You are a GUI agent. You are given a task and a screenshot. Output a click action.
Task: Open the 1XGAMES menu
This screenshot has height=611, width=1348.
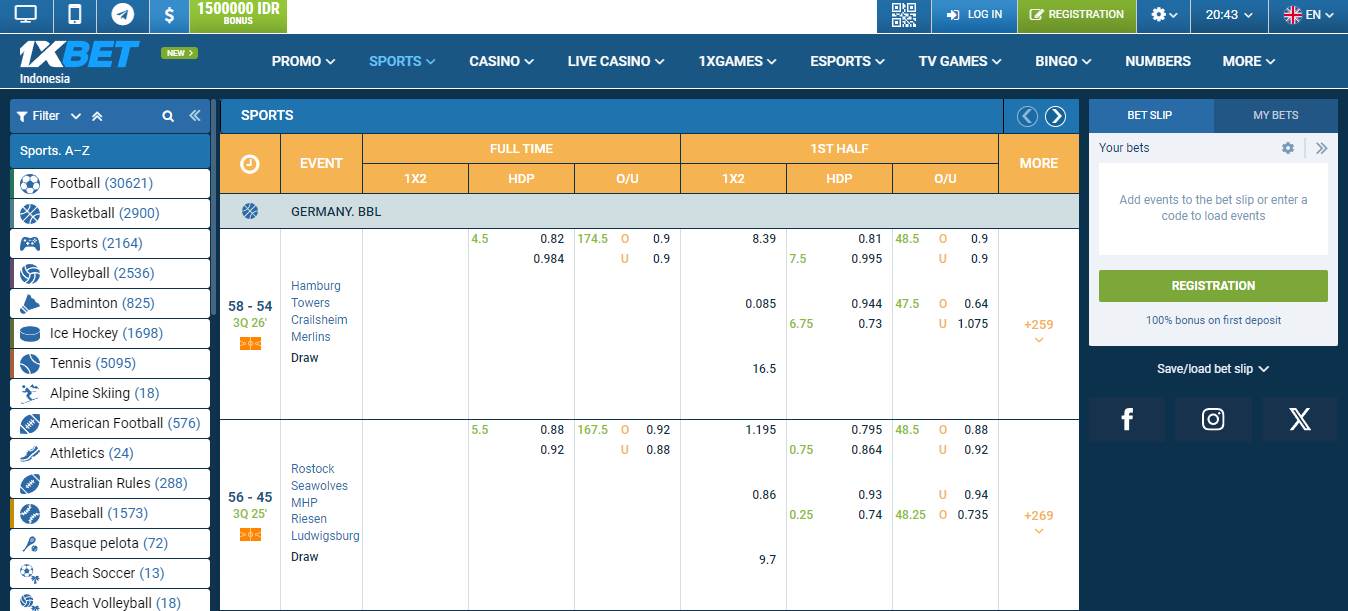click(738, 61)
